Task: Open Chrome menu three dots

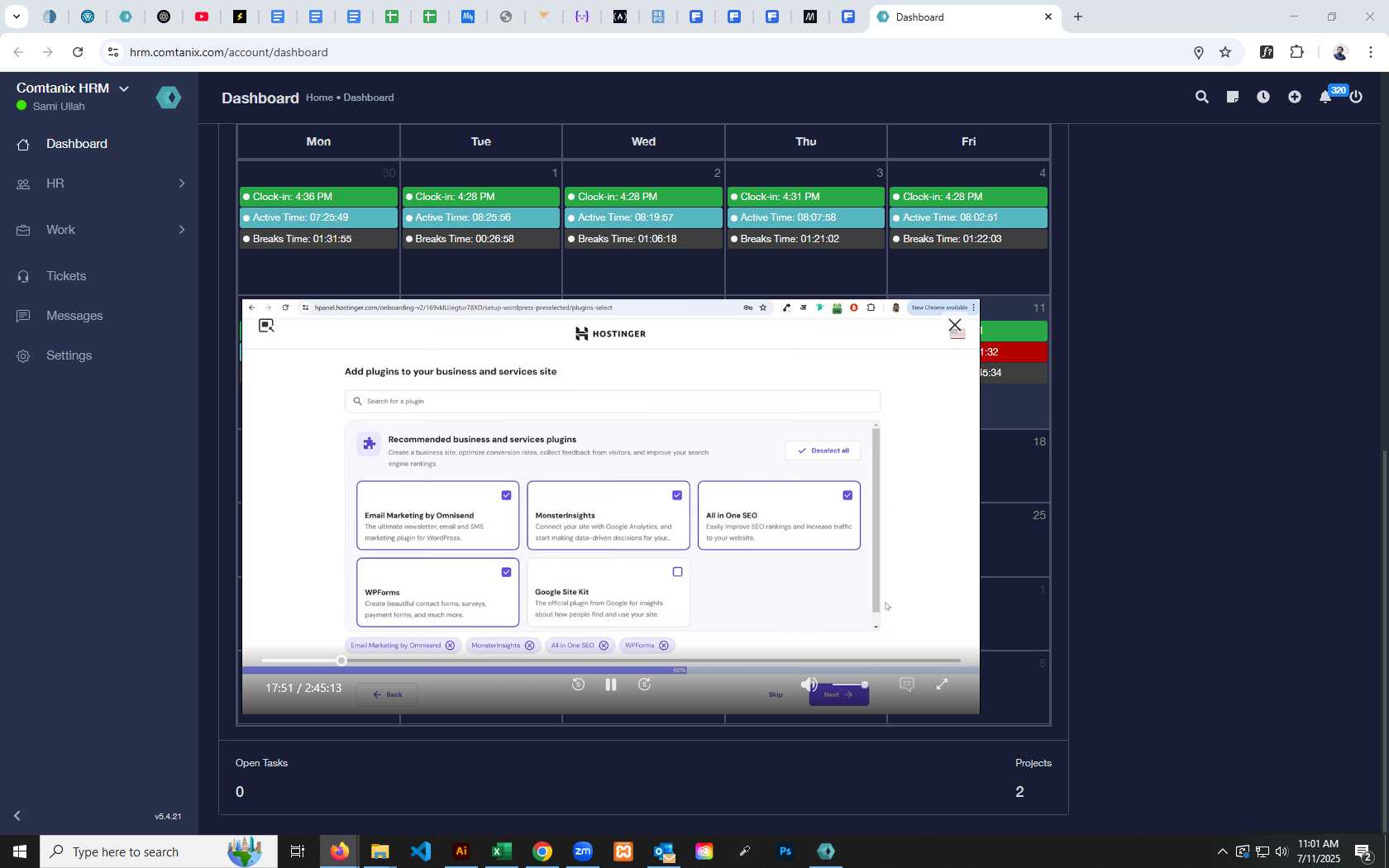Action: (x=1371, y=52)
